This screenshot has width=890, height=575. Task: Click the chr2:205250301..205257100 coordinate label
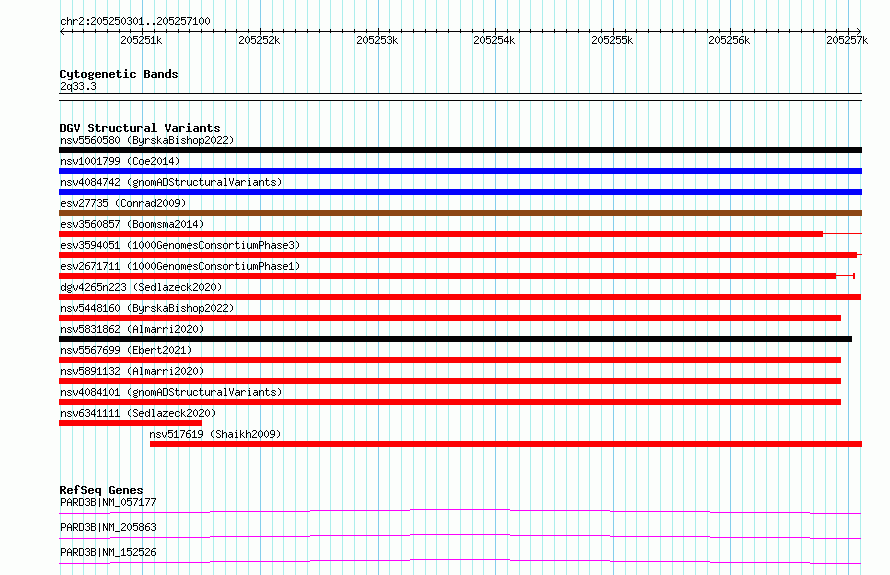135,21
